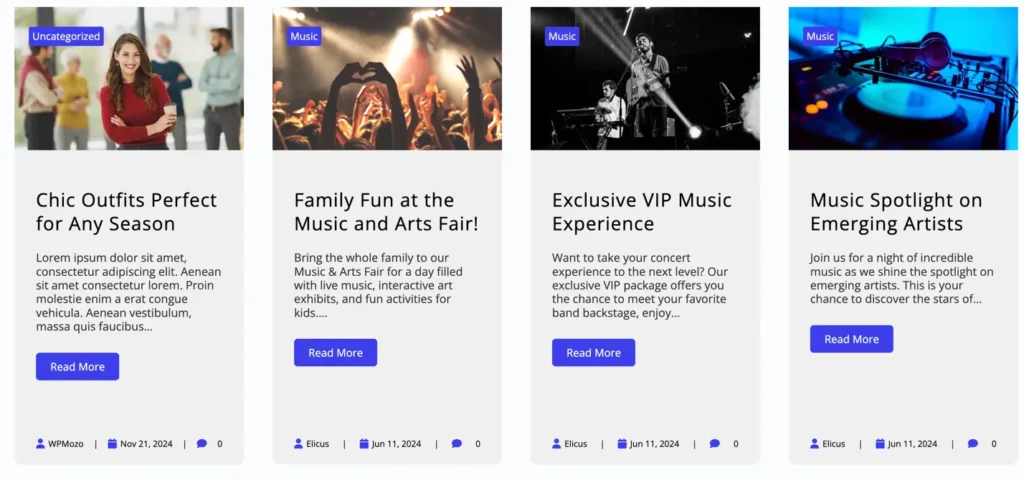Click calendar icon on Exclusive VIP card
Screen dimensions: 1024x480
623,444
